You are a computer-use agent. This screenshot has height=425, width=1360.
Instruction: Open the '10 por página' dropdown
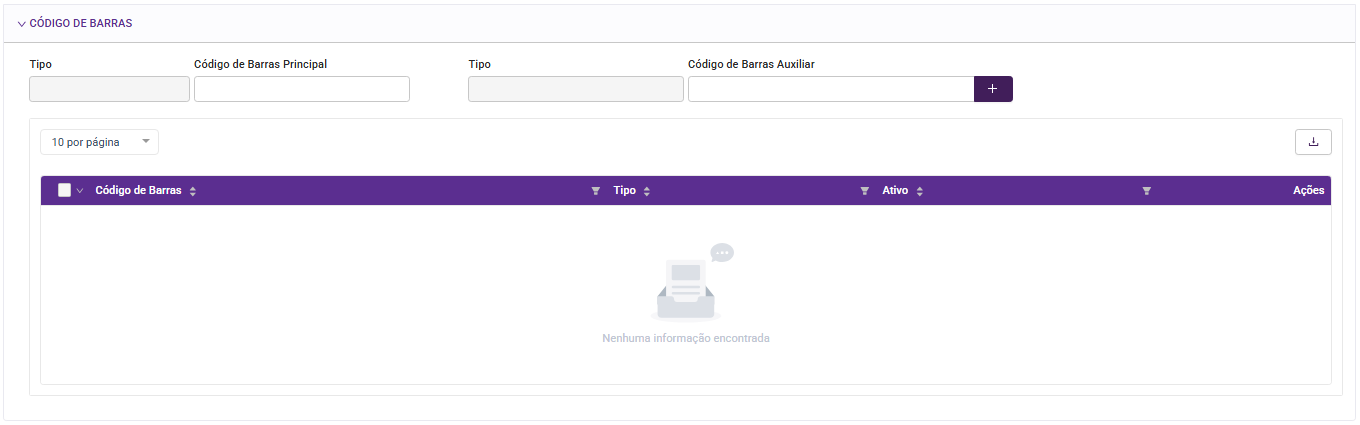pyautogui.click(x=99, y=142)
